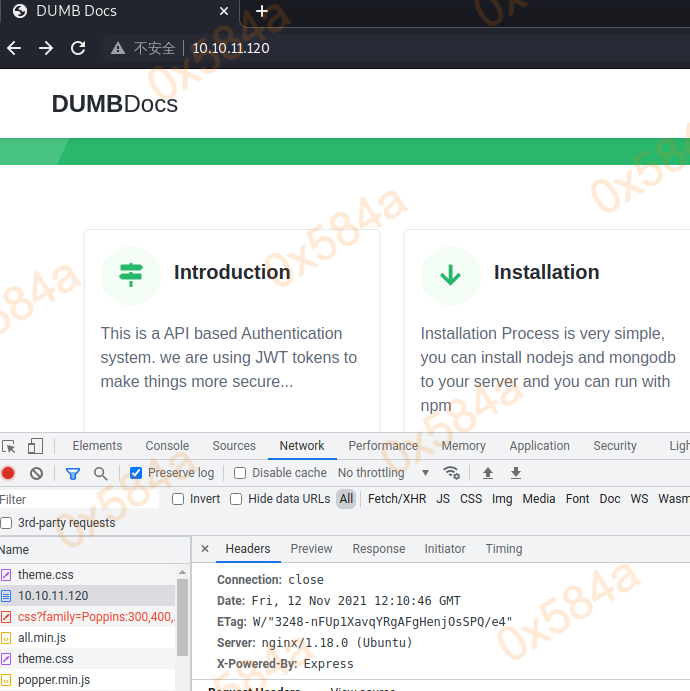Click the network Filter text field

80,499
